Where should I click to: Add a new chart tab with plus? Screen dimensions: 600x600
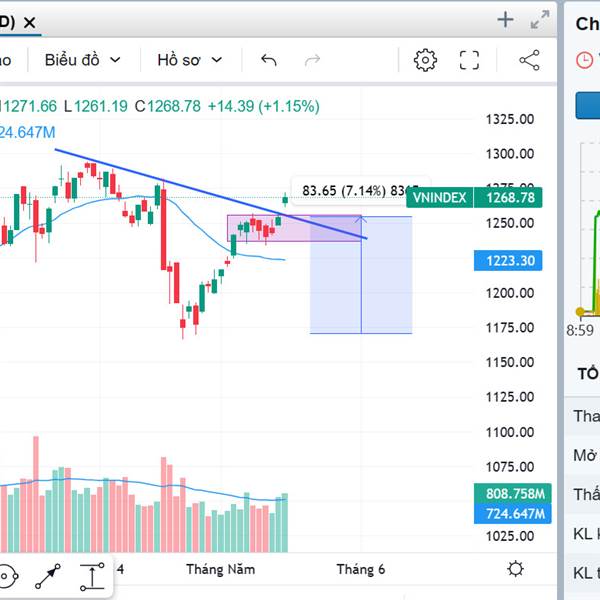pyautogui.click(x=505, y=20)
